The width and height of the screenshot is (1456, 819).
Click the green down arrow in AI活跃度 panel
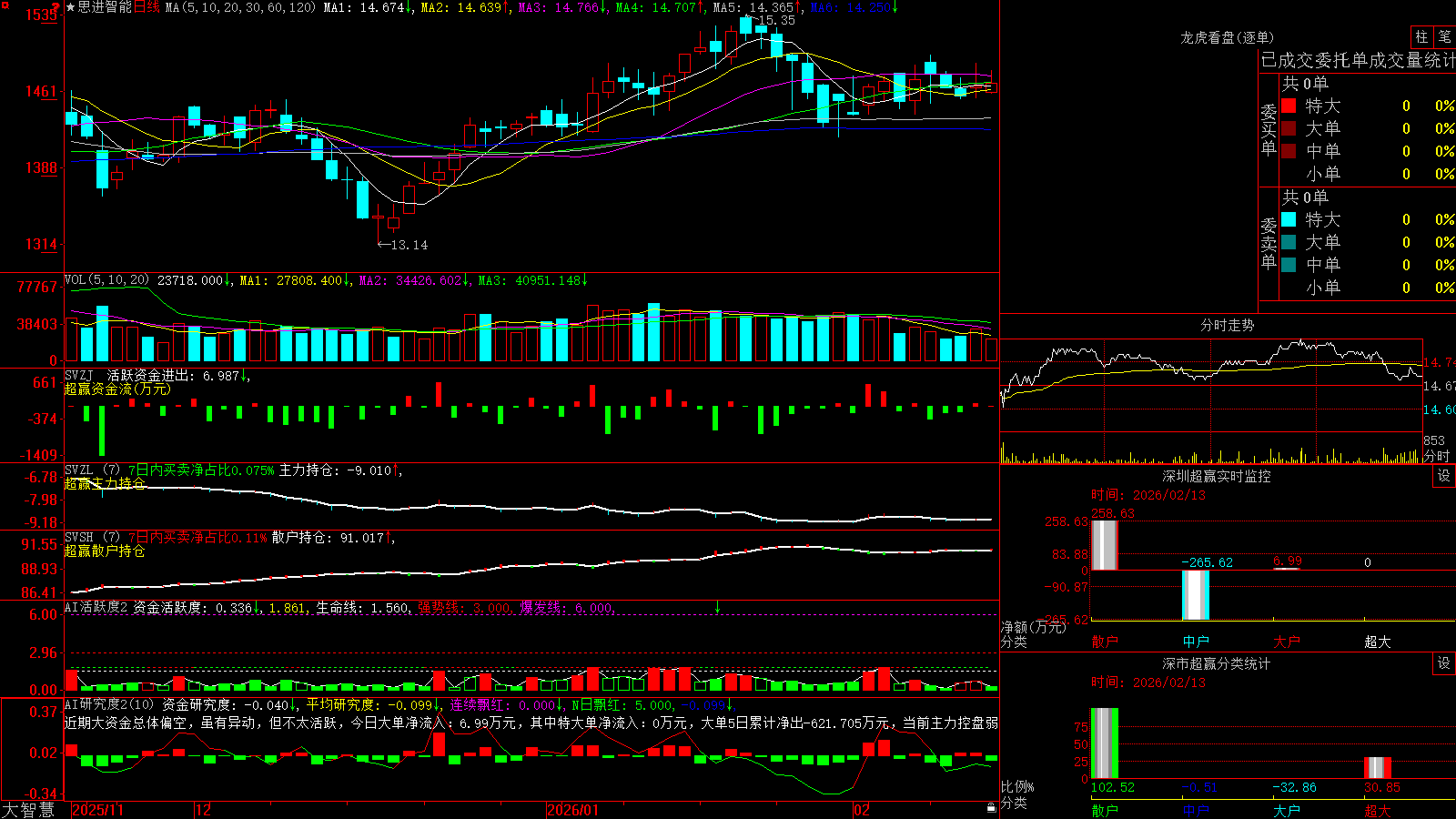coord(718,607)
